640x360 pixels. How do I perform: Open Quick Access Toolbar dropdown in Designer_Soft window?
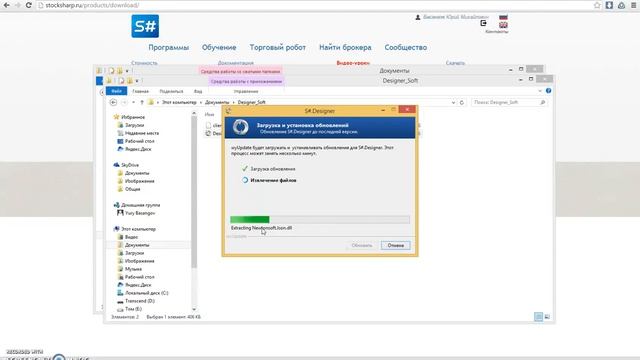coord(137,81)
